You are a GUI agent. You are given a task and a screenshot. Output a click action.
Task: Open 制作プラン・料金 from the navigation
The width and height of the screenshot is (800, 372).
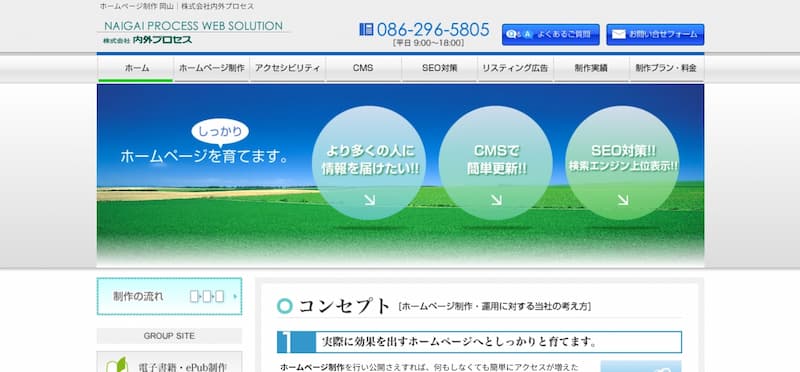[667, 68]
